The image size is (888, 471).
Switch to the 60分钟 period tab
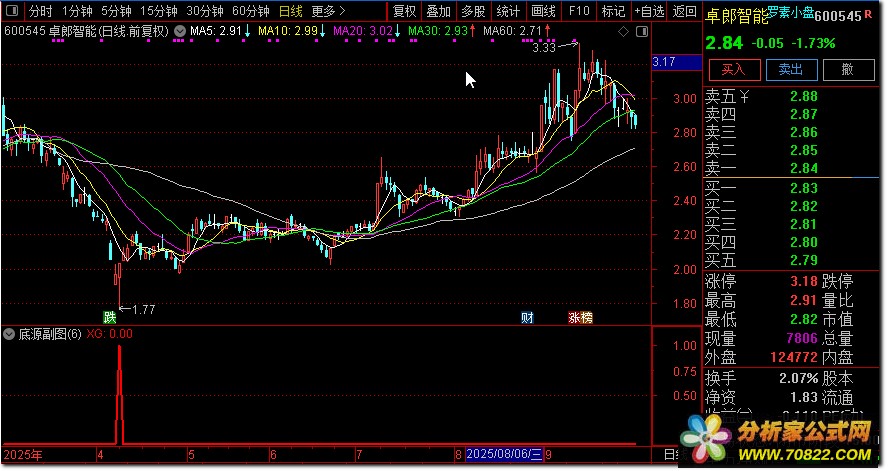250,12
